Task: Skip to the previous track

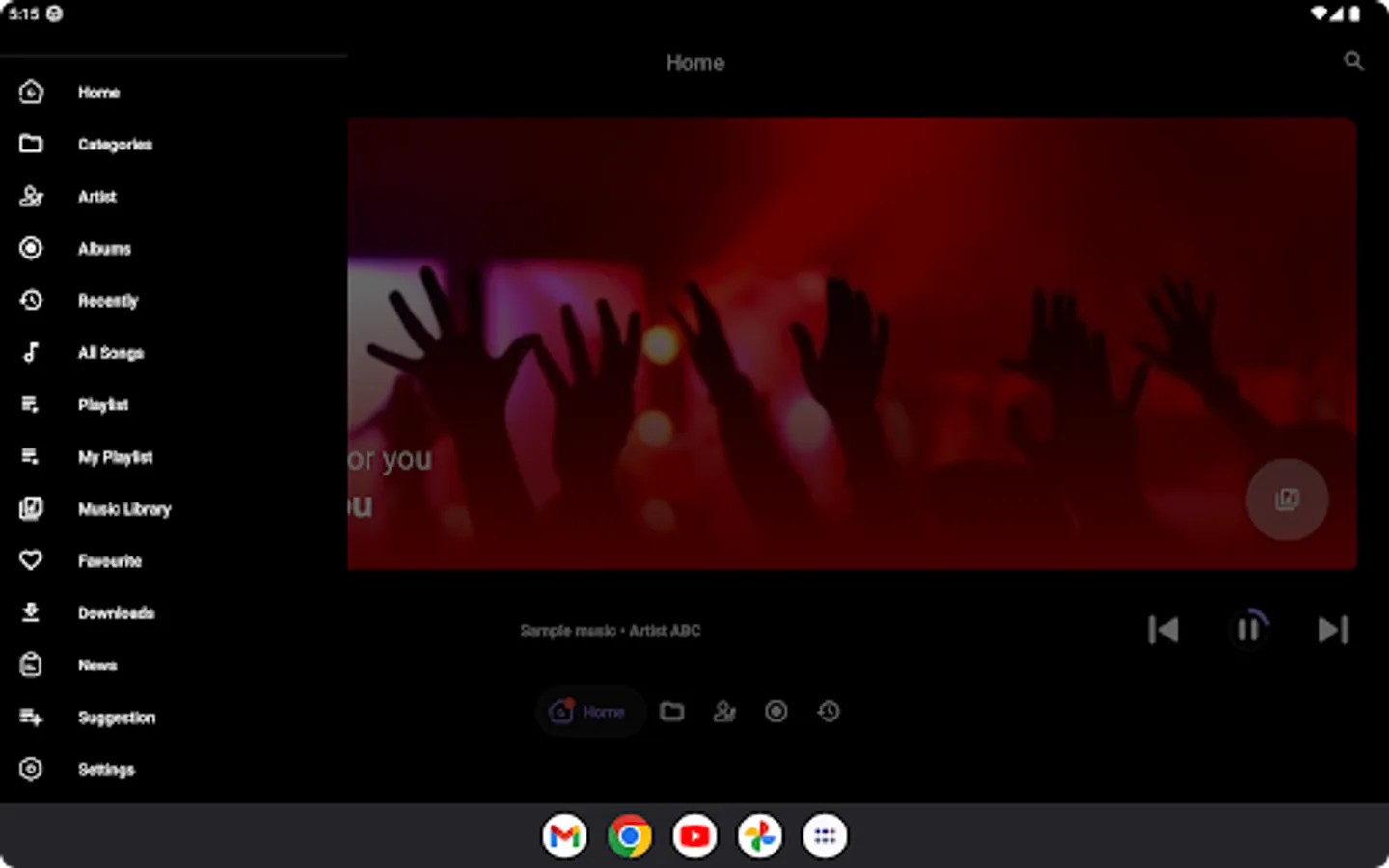Action: point(1163,630)
